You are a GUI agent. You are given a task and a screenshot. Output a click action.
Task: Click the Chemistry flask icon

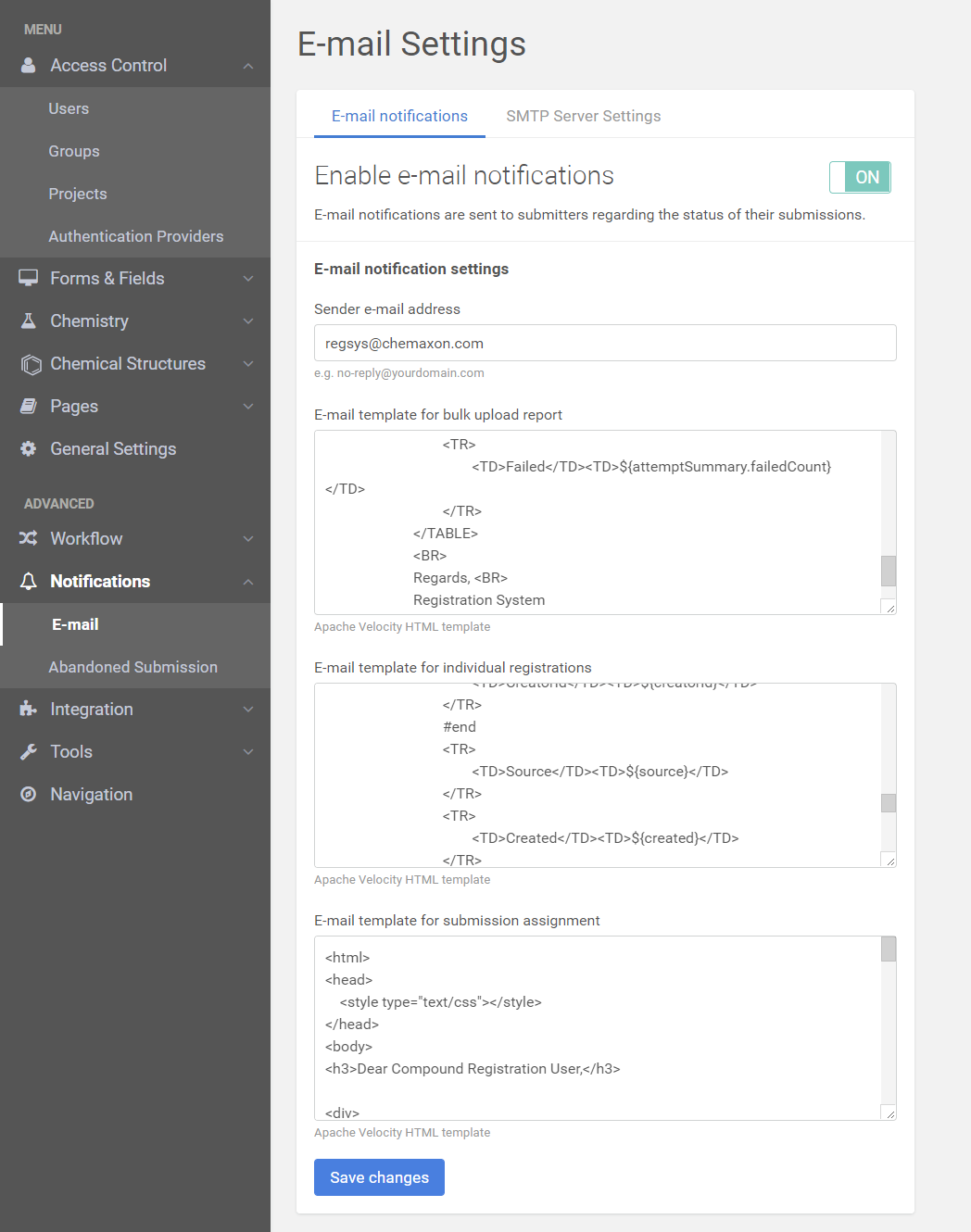point(29,321)
